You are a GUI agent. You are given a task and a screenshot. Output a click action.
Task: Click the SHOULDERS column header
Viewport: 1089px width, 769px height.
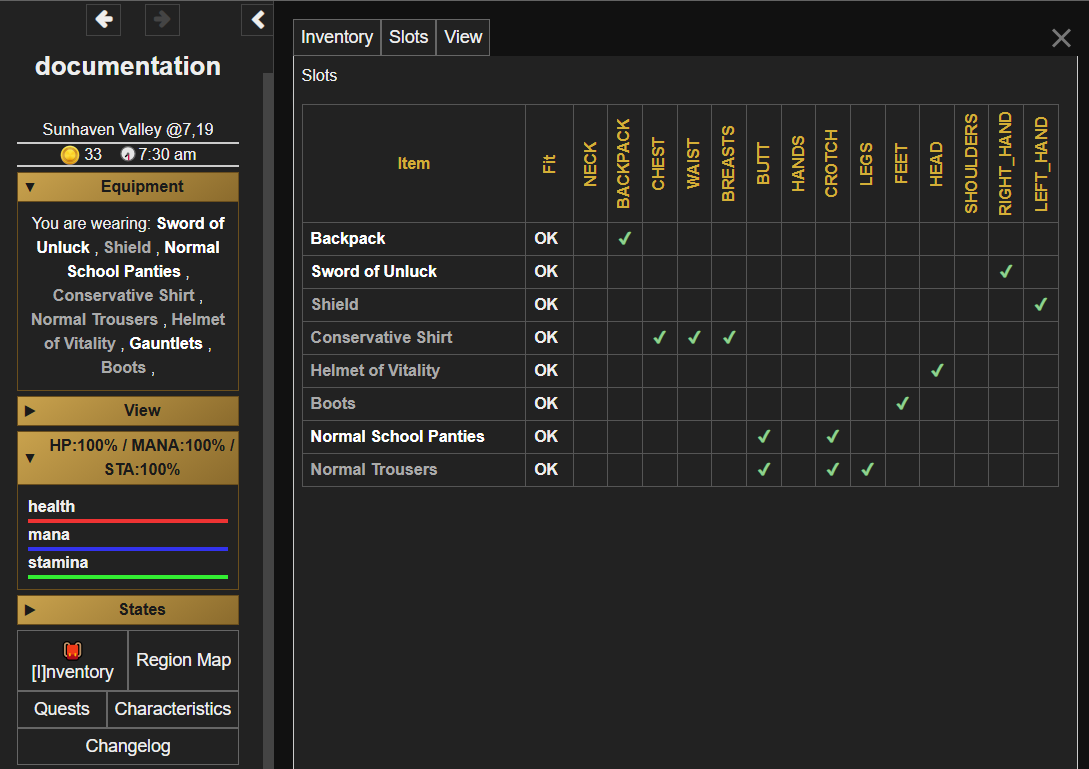[x=971, y=164]
